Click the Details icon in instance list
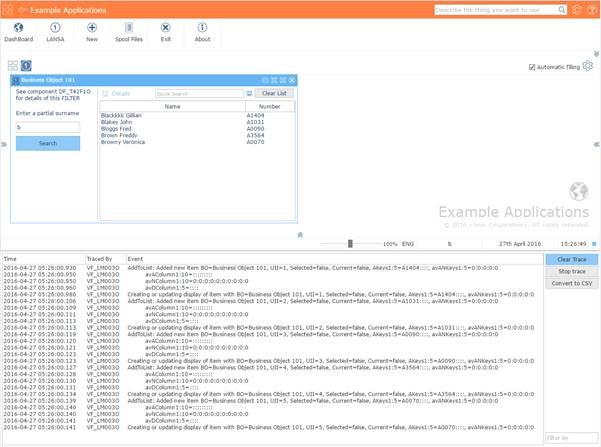The height and width of the screenshot is (447, 601). point(105,94)
